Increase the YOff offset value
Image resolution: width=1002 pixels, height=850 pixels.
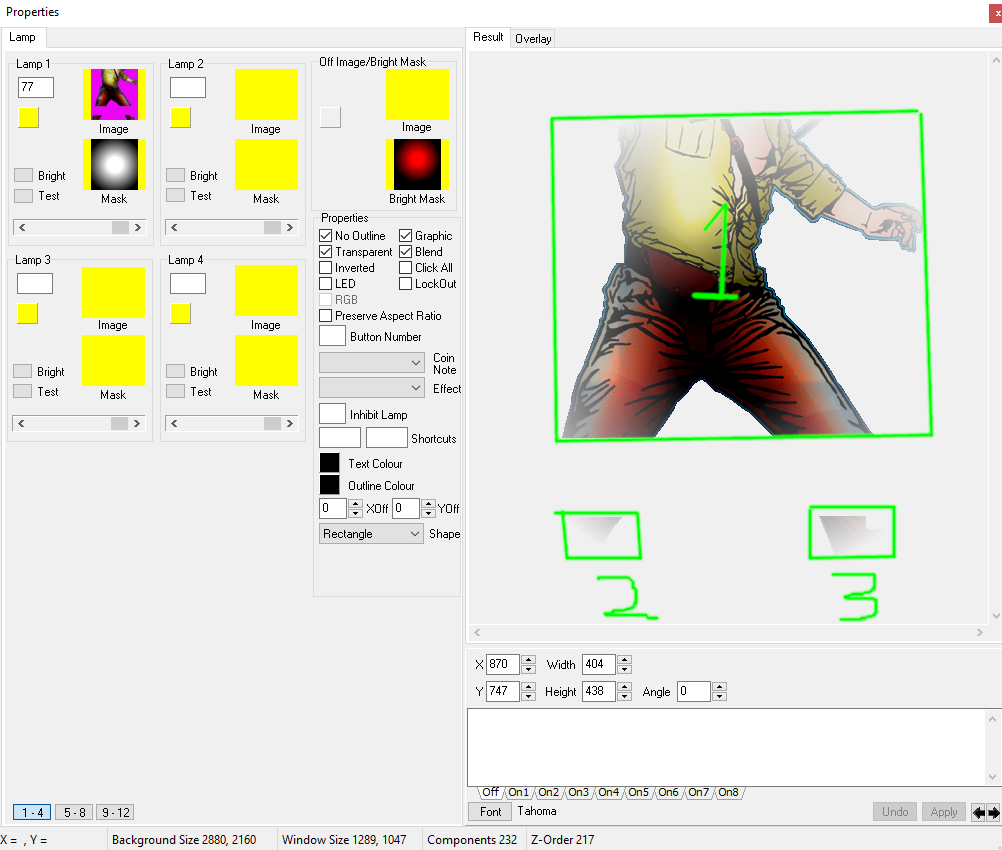pos(429,504)
